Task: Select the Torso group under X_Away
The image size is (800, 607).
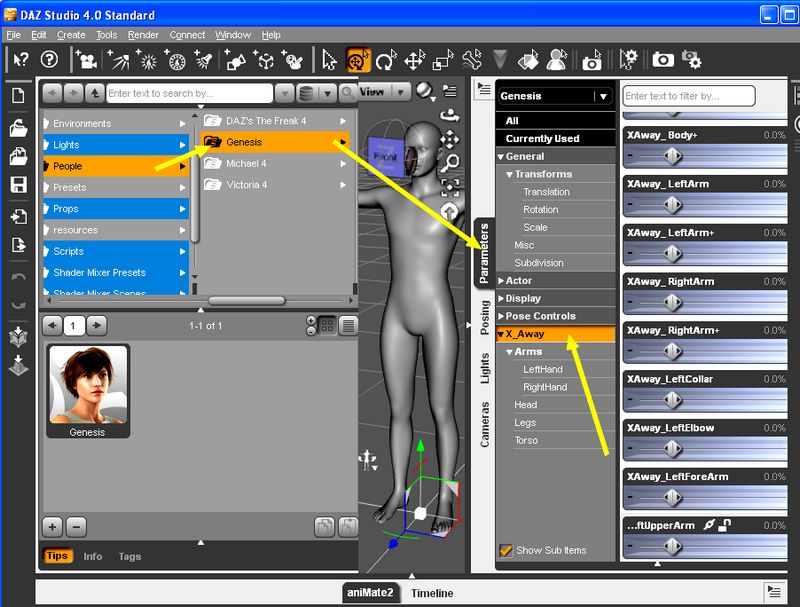Action: click(526, 440)
